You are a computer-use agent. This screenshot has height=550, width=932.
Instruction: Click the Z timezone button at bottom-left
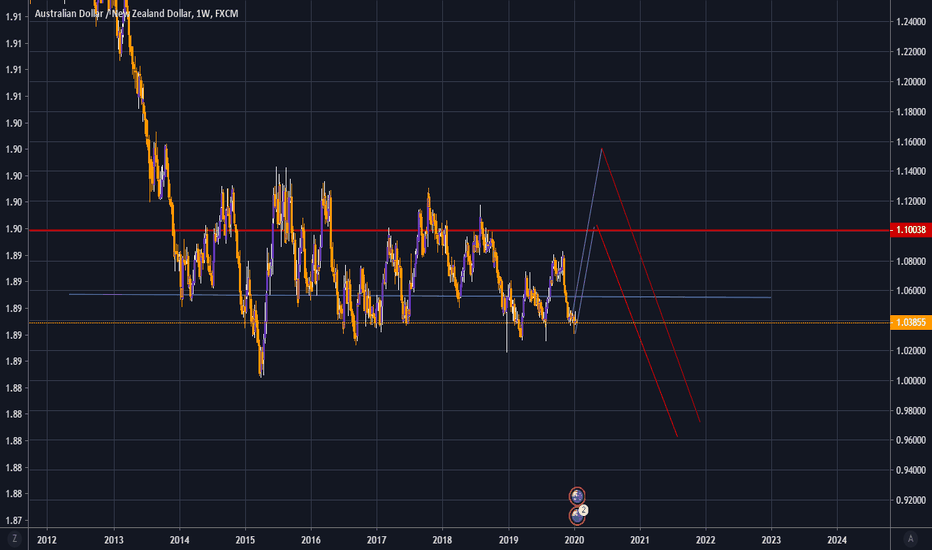click(15, 539)
